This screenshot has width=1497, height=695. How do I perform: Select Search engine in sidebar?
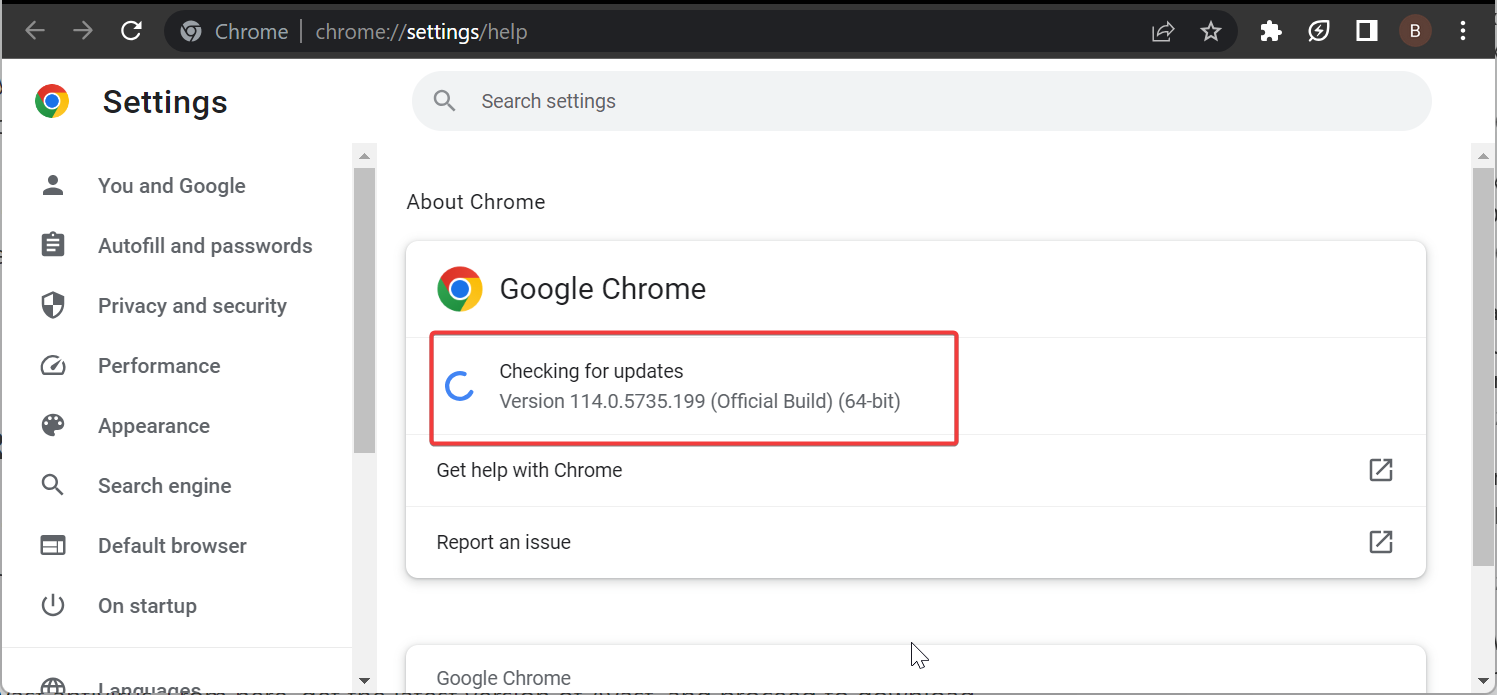tap(164, 486)
